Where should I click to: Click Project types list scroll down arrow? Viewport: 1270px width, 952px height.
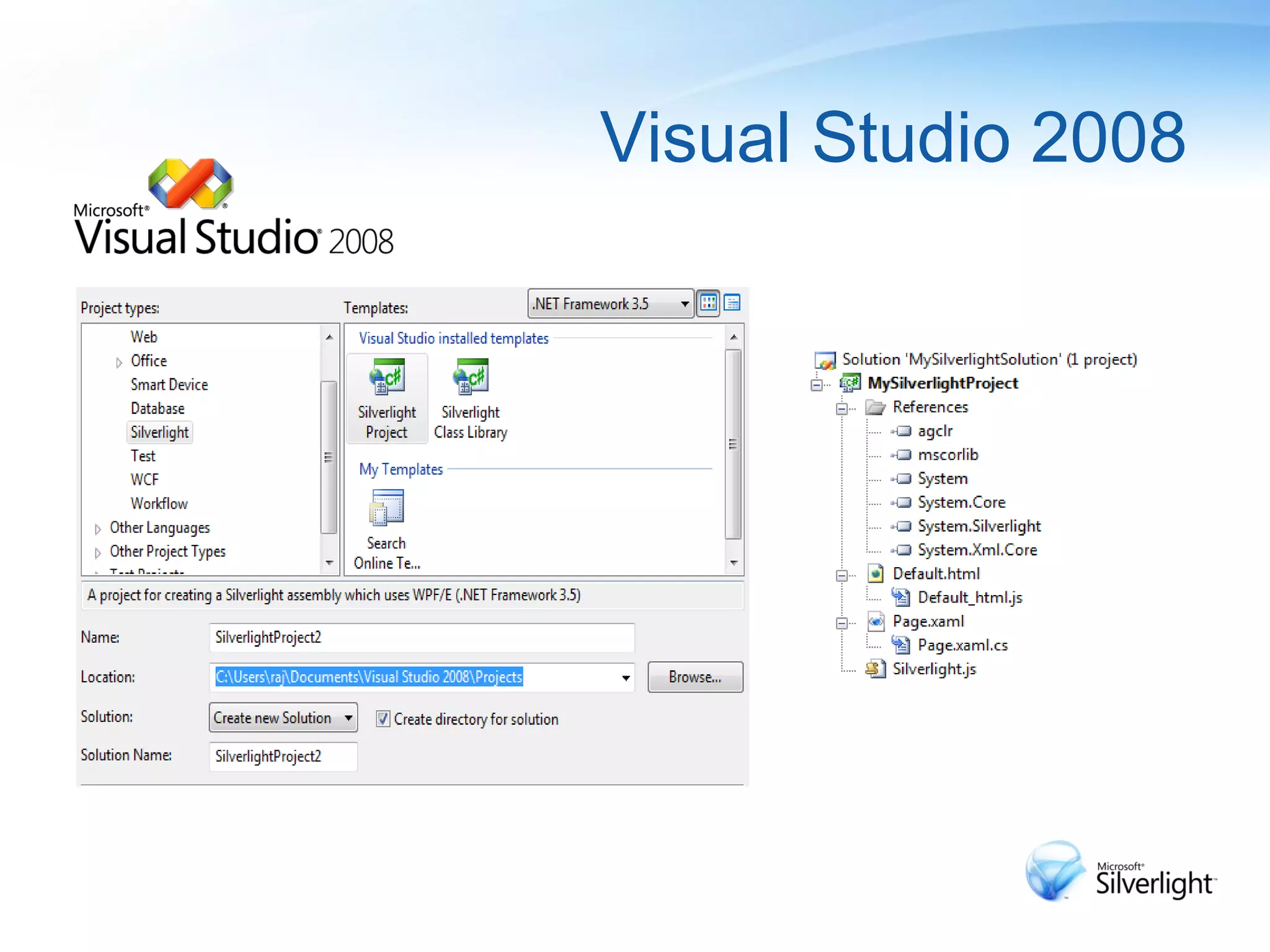coord(329,563)
